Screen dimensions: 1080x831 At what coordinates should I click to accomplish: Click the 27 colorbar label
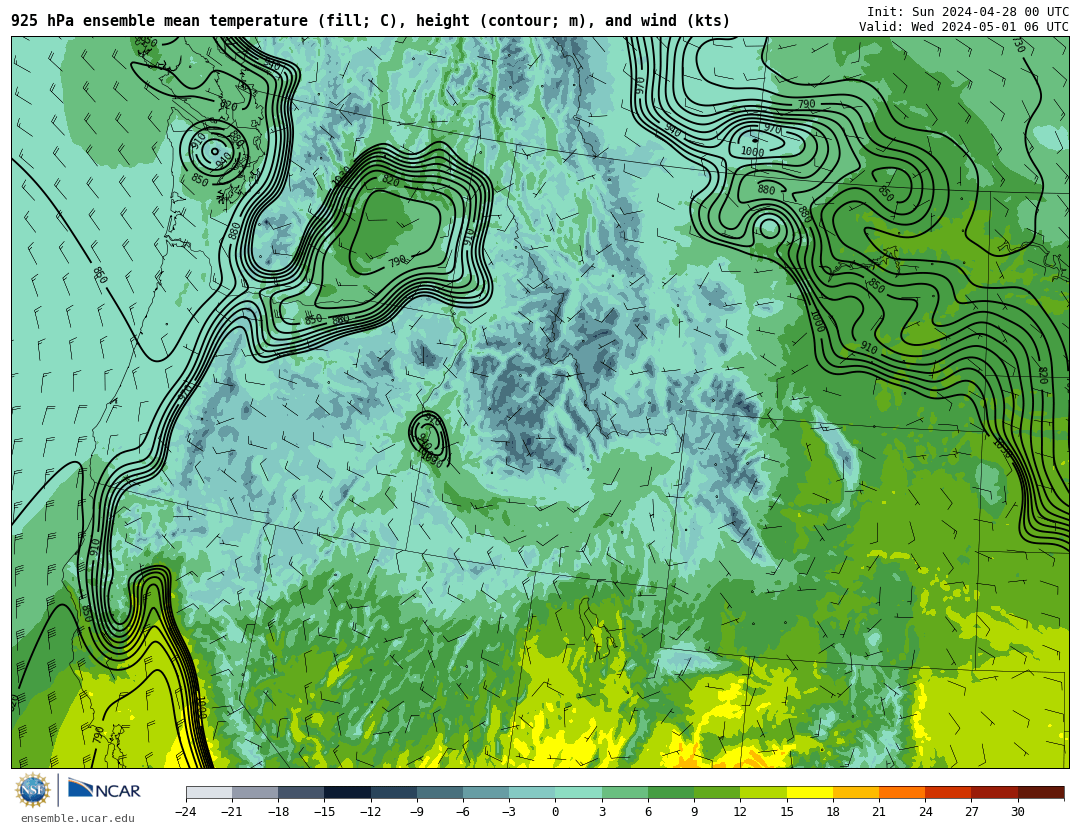pos(971,812)
